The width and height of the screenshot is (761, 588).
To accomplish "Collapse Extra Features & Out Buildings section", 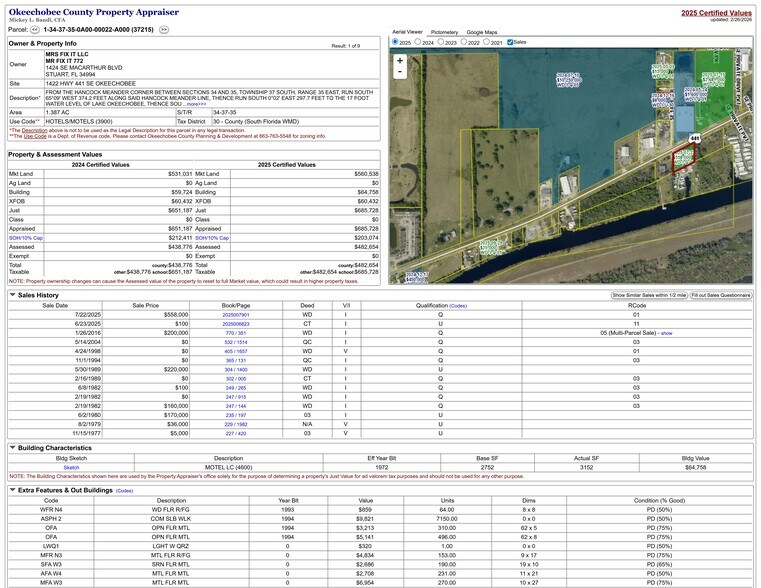I will click(12, 490).
